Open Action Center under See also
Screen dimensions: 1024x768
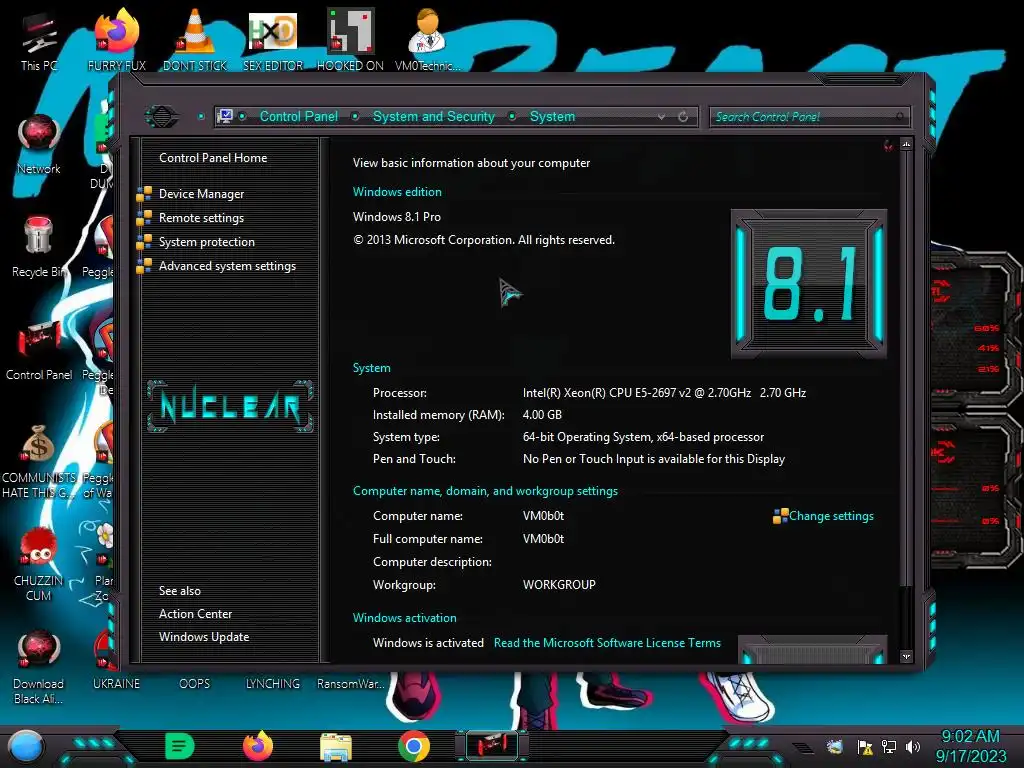pyautogui.click(x=195, y=614)
